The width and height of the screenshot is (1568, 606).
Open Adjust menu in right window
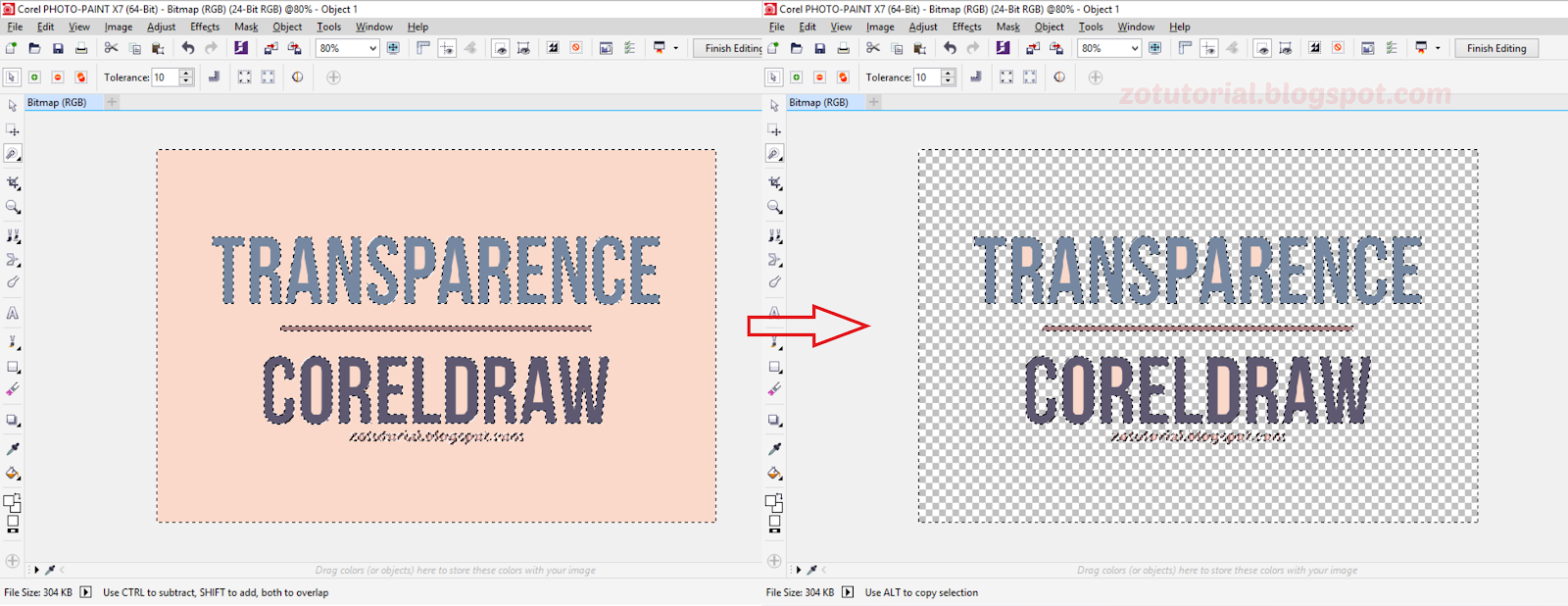coord(923,26)
